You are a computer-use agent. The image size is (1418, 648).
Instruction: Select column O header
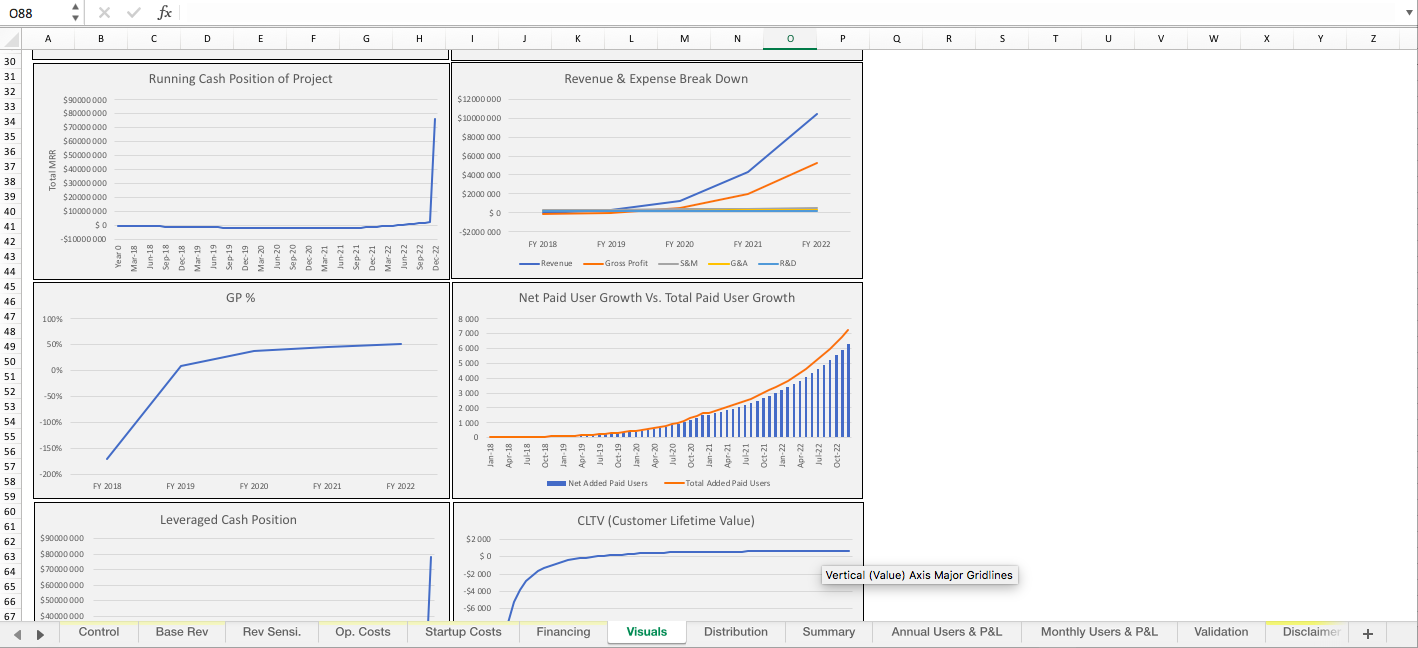click(x=789, y=39)
